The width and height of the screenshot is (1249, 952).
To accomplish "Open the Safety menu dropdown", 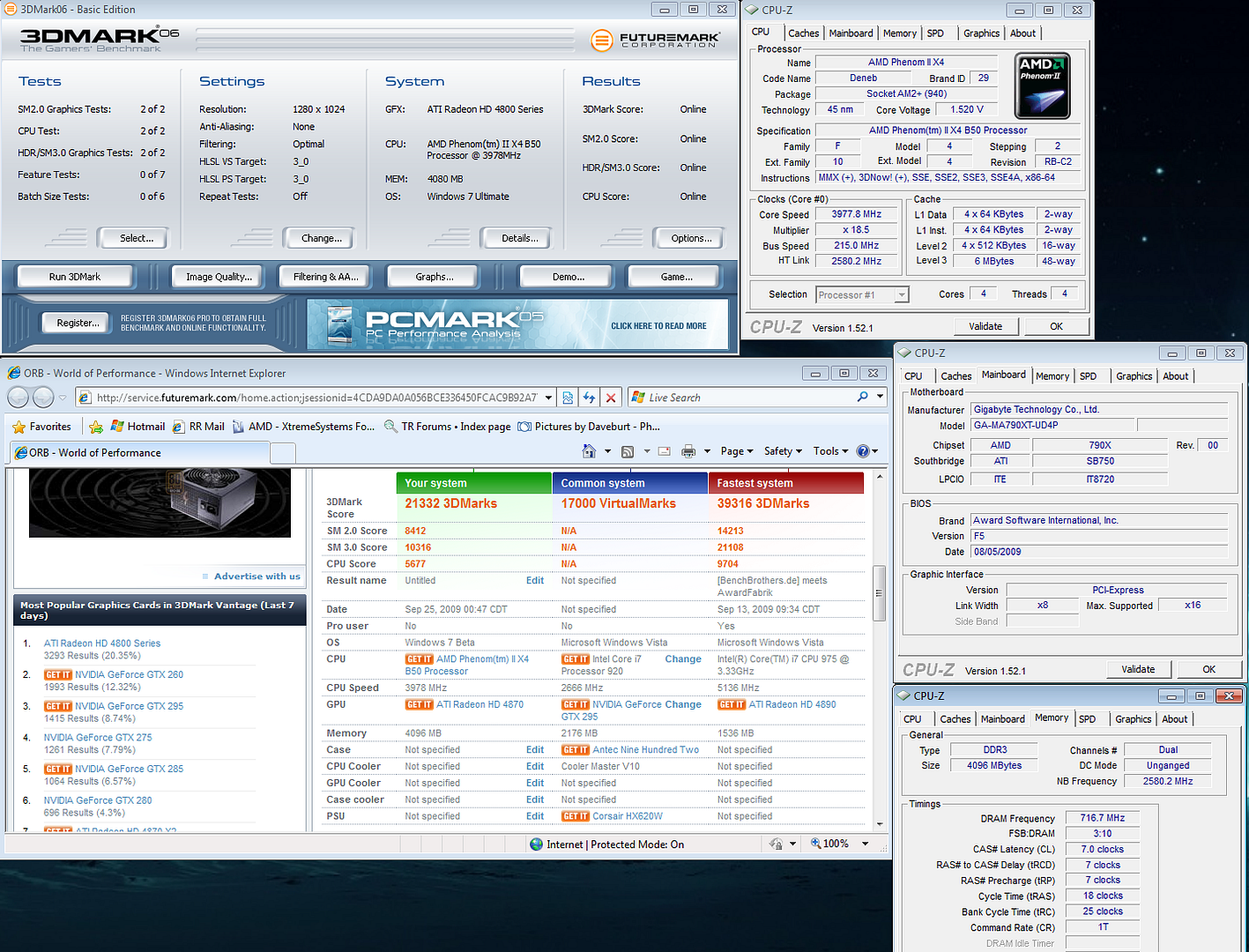I will coord(783,451).
